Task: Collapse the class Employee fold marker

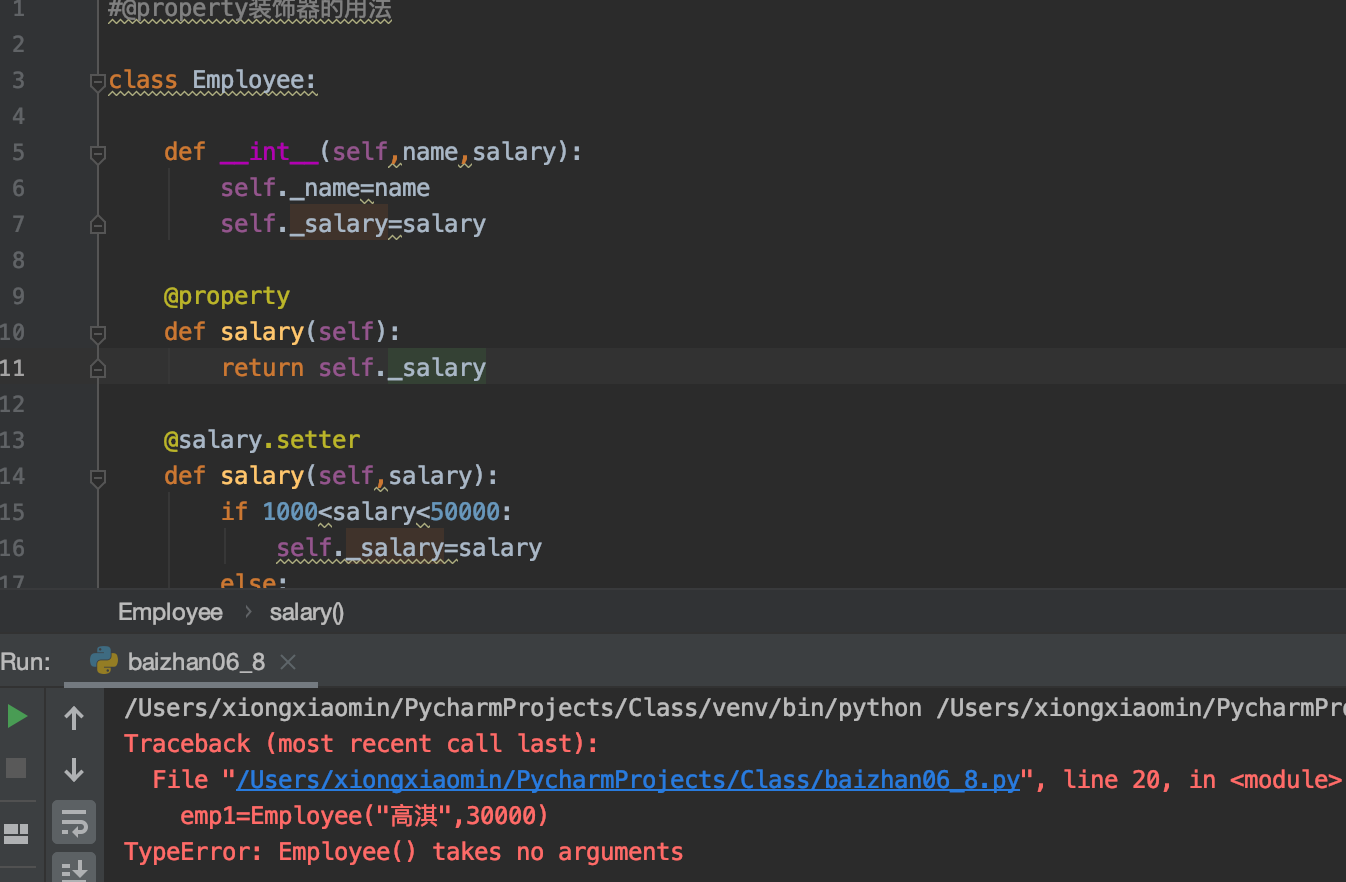Action: pyautogui.click(x=98, y=82)
